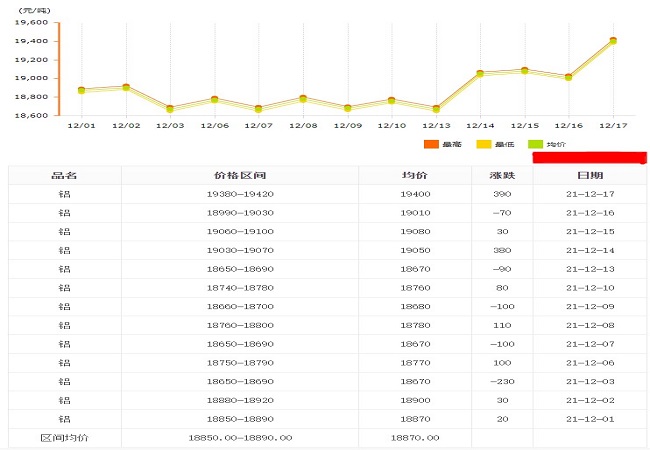This screenshot has width=650, height=450.
Task: Select the 21-12-17 date cell
Action: 589,194
